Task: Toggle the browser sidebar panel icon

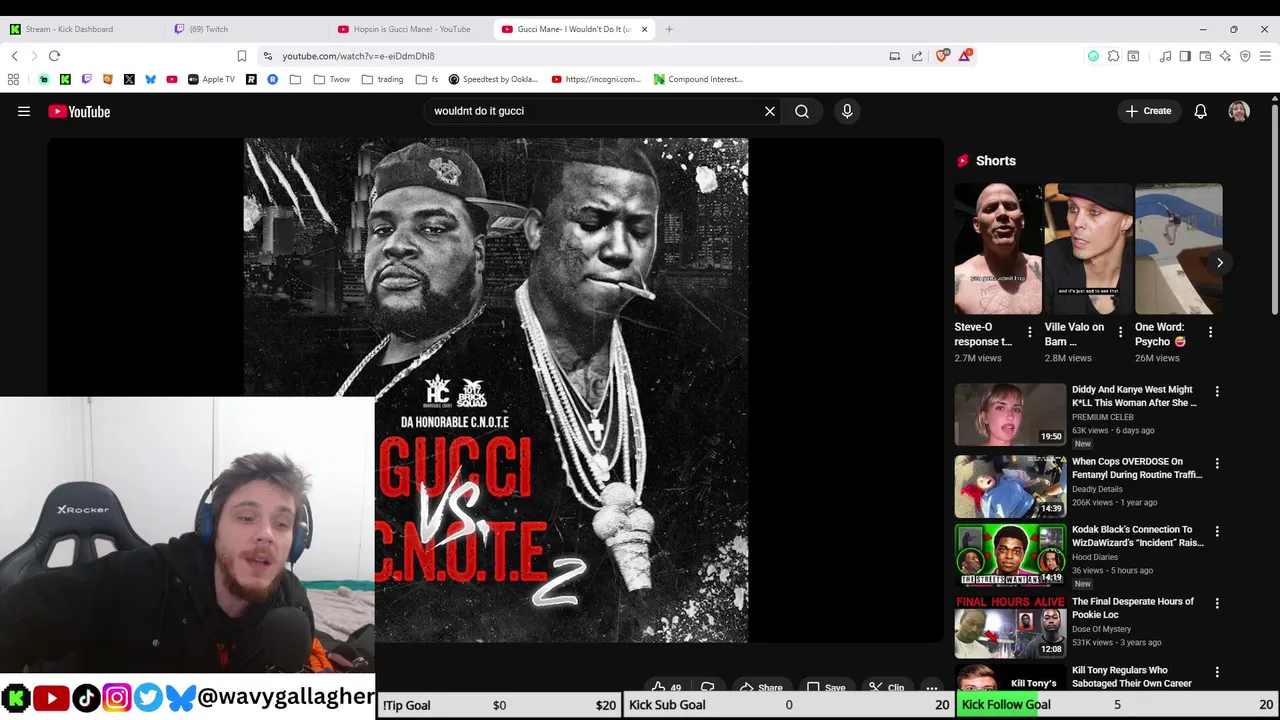Action: (1185, 56)
